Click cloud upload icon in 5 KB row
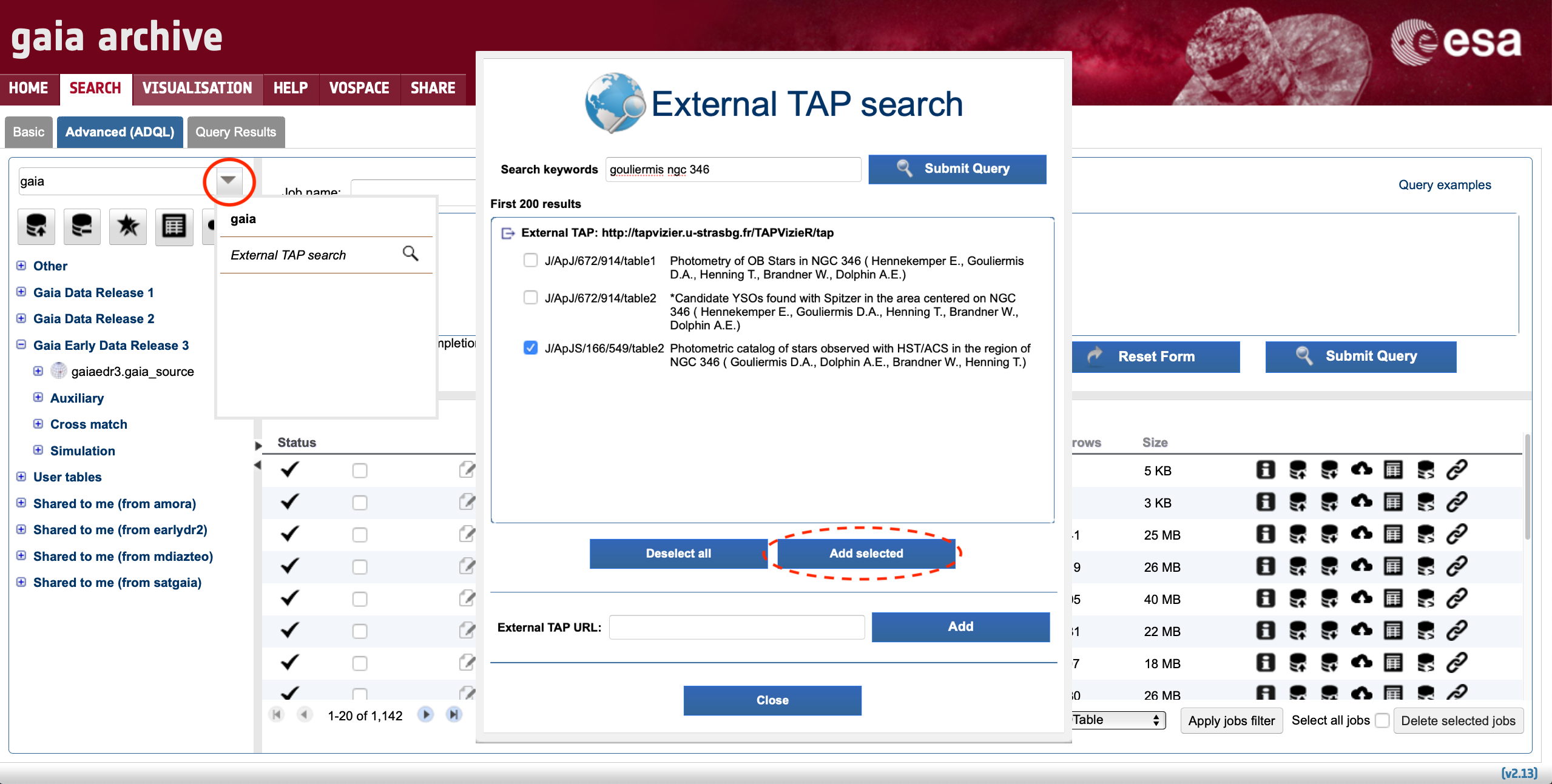The width and height of the screenshot is (1552, 784). tap(1361, 470)
